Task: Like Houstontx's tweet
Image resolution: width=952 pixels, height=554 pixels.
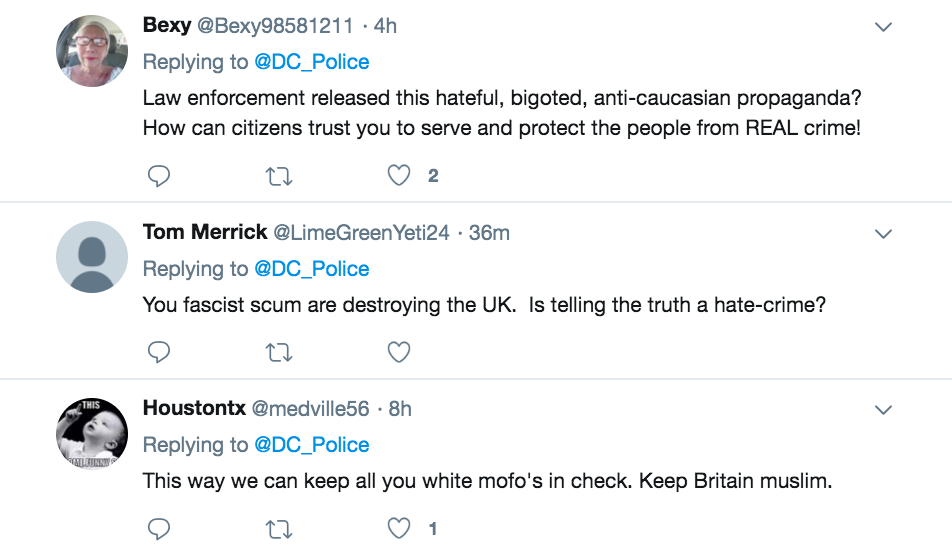Action: point(399,528)
